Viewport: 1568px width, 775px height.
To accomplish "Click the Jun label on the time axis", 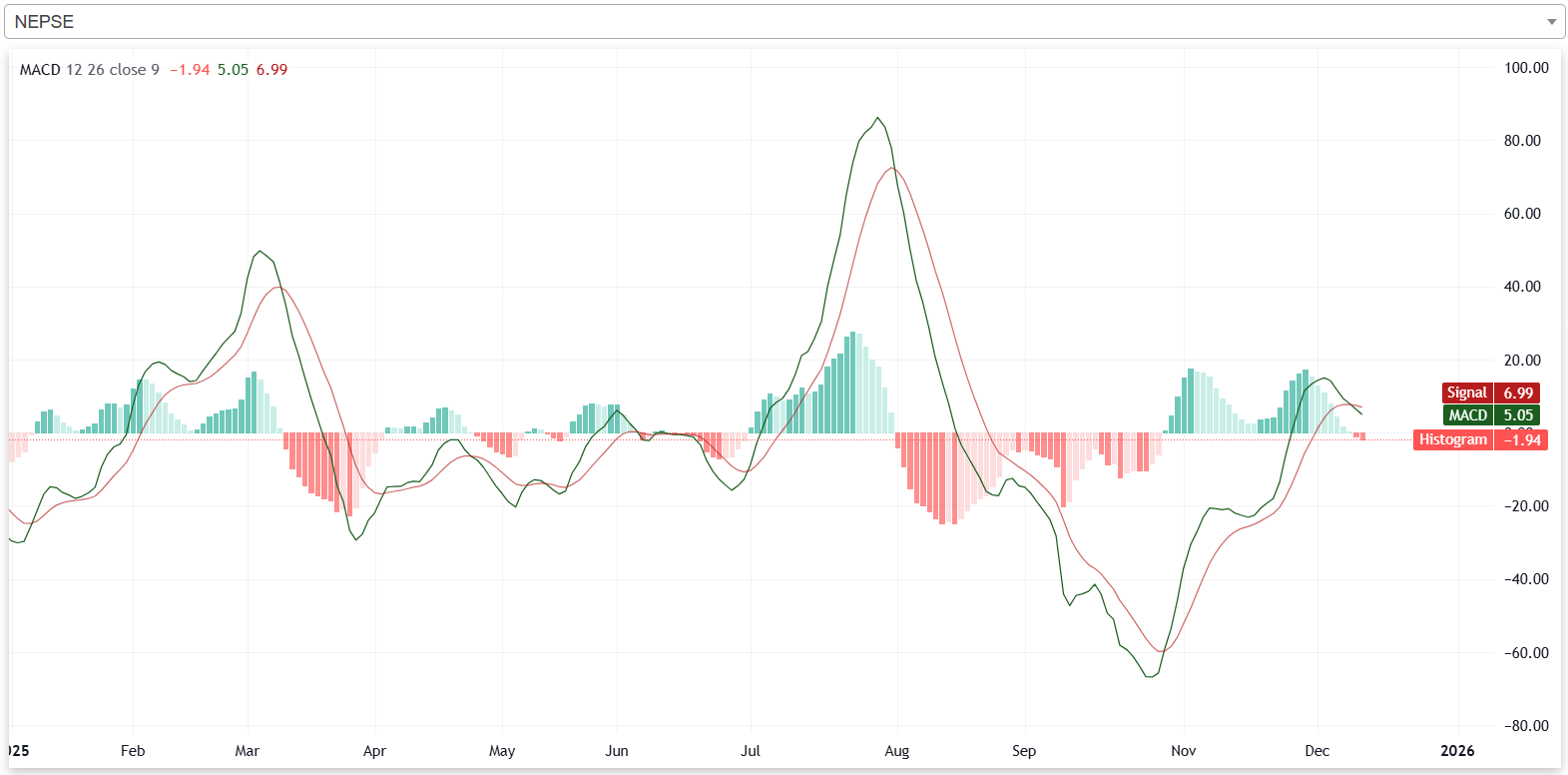I will tap(617, 751).
